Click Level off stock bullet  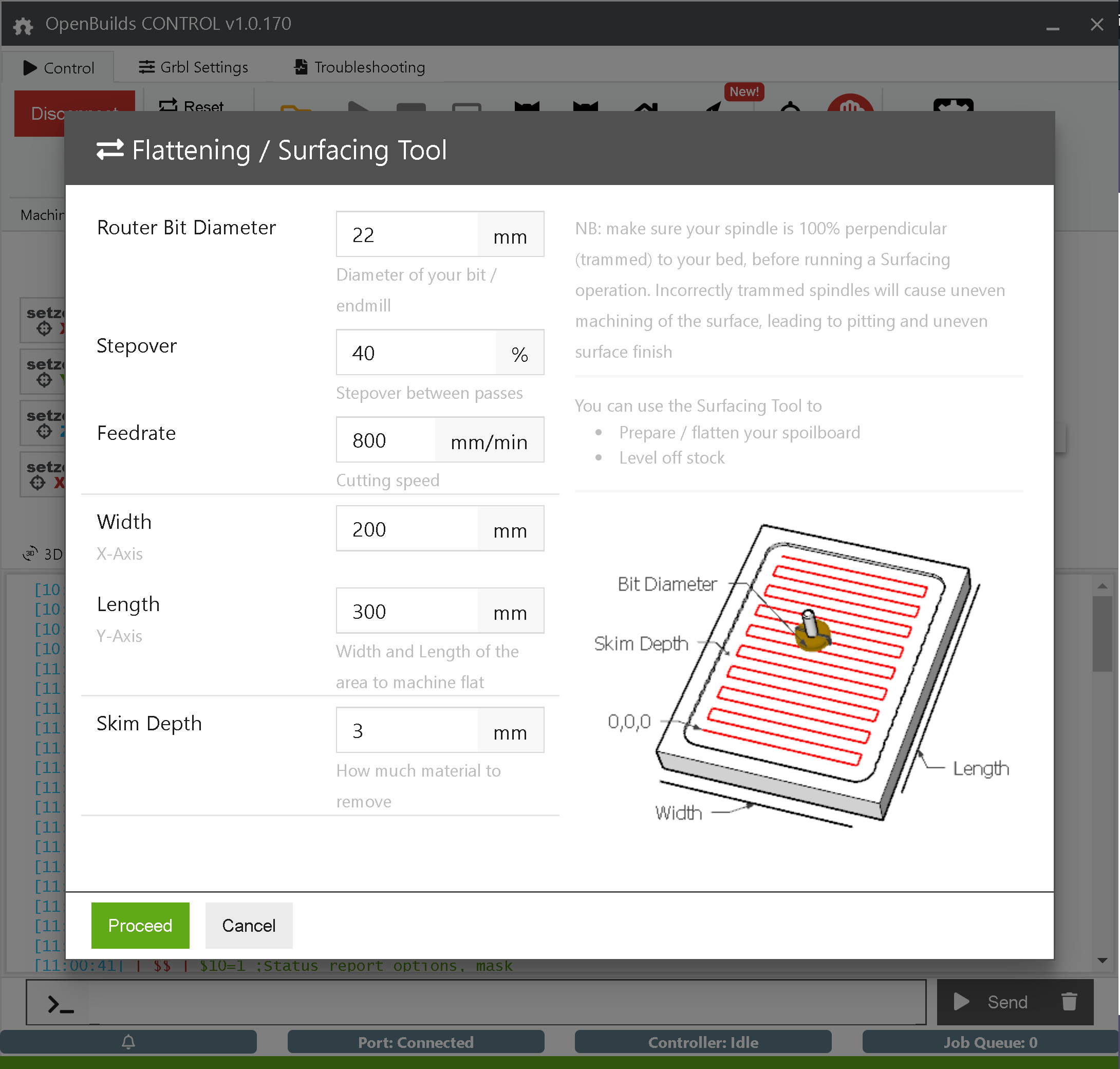(x=671, y=457)
